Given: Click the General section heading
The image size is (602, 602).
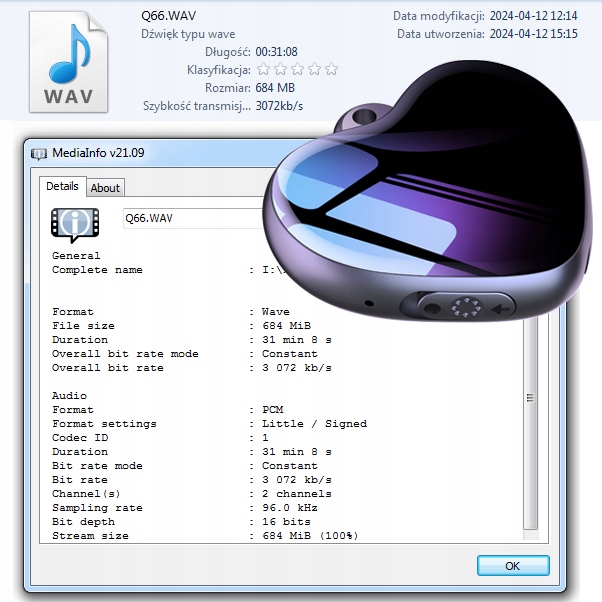Looking at the screenshot, I should pos(76,256).
